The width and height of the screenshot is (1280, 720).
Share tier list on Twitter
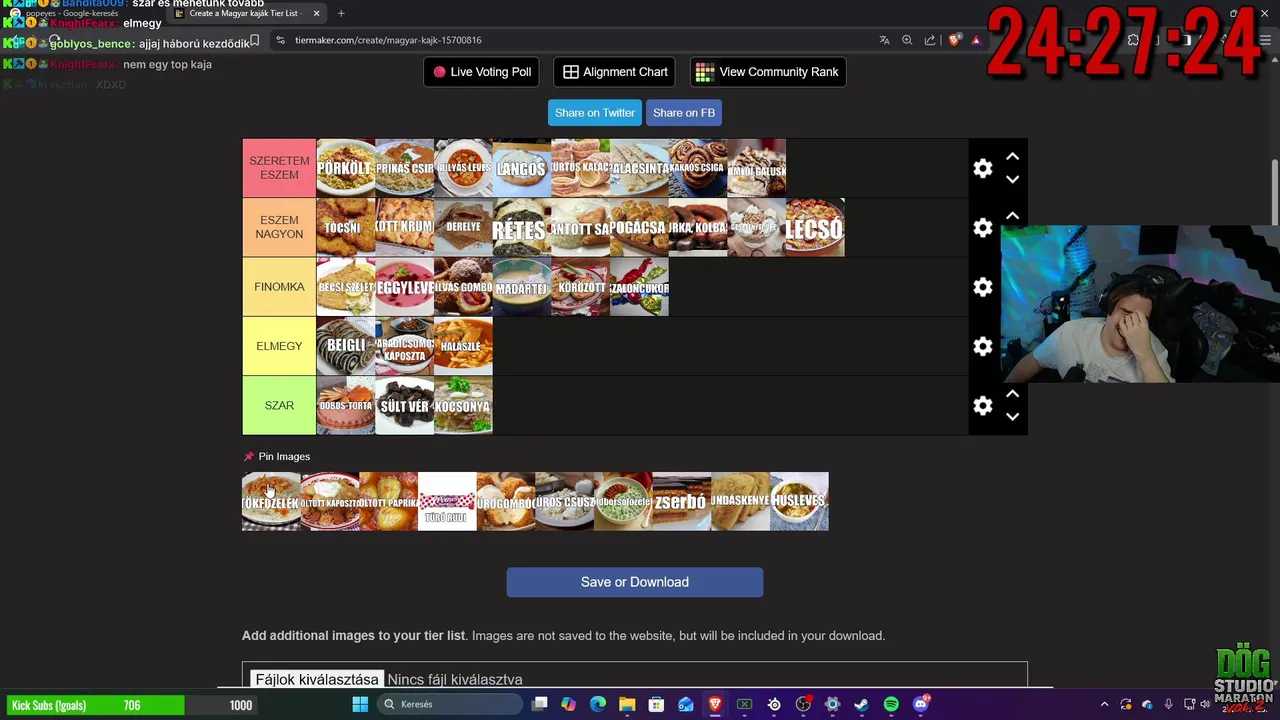[595, 113]
